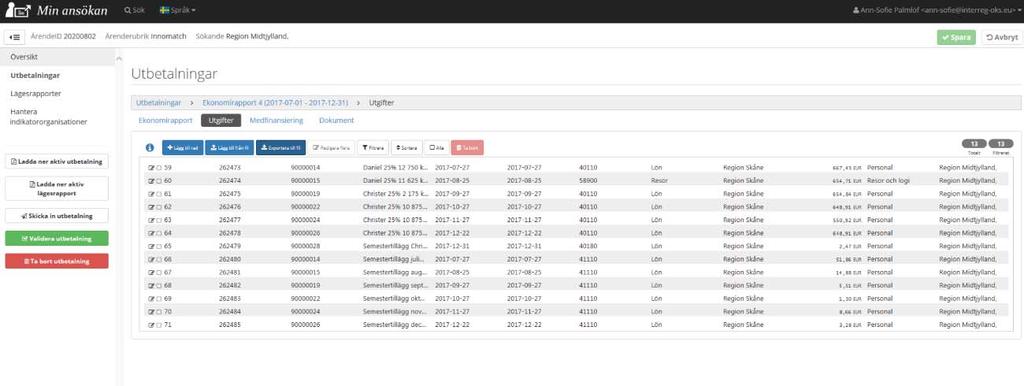Click Ladda ner aktiv utbetalning
1024x386 pixels.
[57, 161]
